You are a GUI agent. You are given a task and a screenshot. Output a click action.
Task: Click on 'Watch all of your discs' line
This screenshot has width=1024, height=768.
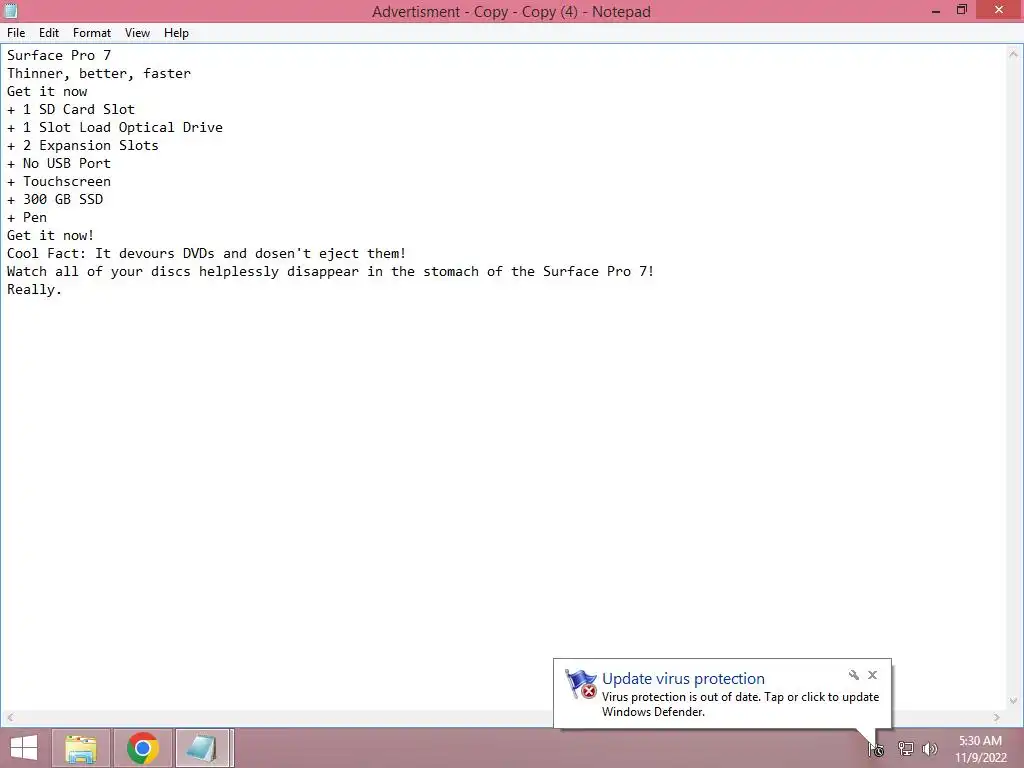pyautogui.click(x=330, y=271)
